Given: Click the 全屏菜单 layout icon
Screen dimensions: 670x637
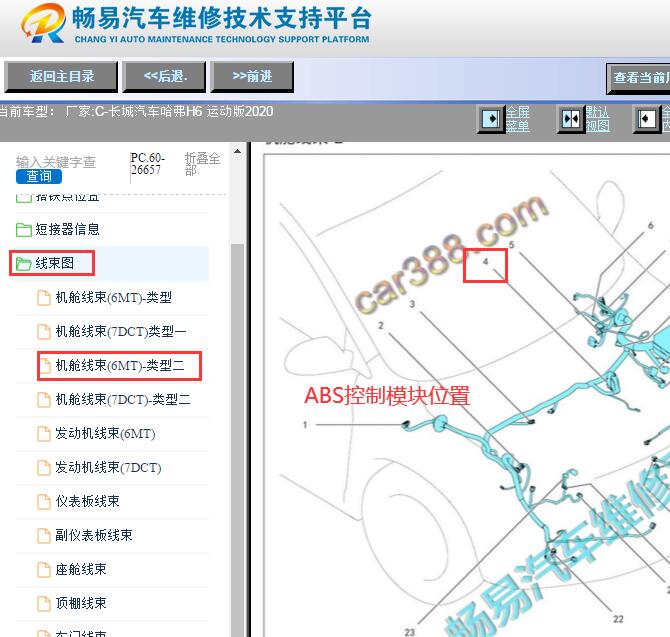Looking at the screenshot, I should coord(491,119).
